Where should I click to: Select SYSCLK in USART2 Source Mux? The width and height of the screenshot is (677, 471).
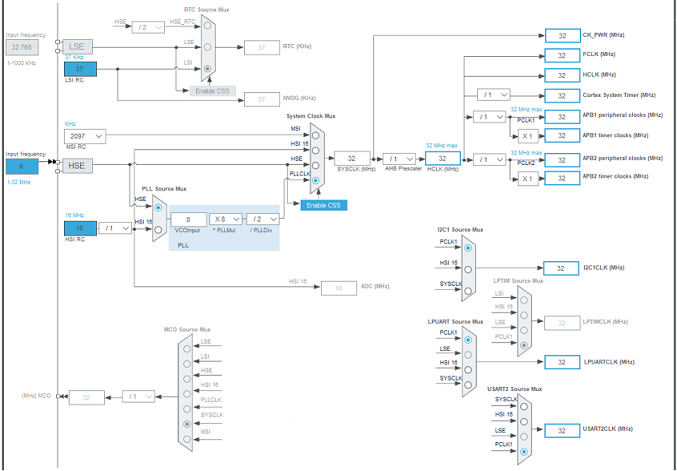[x=524, y=406]
